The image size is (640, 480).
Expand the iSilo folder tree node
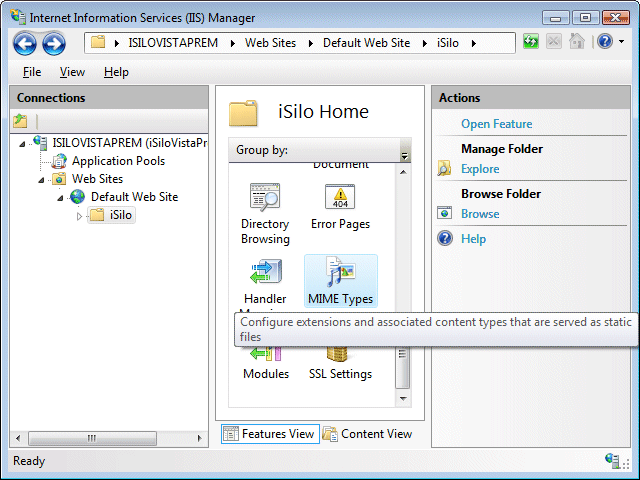[80, 216]
